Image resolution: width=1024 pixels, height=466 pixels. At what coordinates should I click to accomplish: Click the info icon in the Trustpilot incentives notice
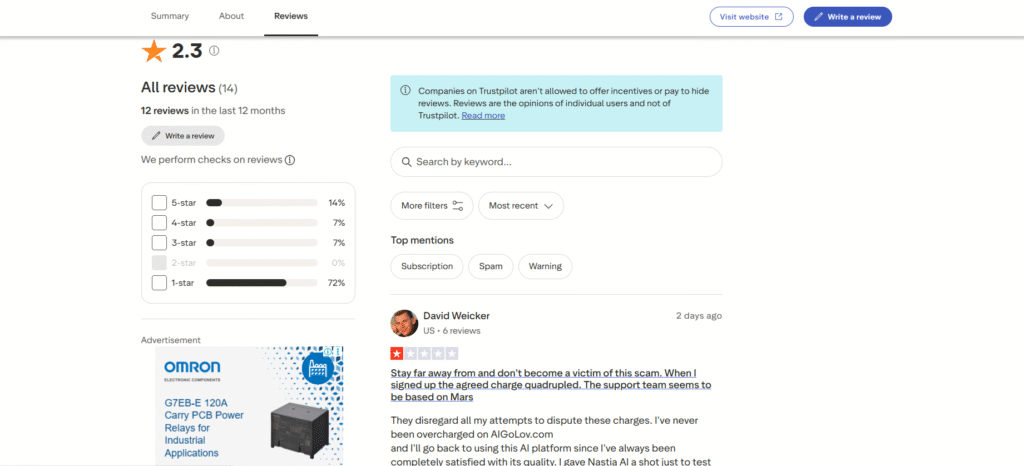(406, 91)
